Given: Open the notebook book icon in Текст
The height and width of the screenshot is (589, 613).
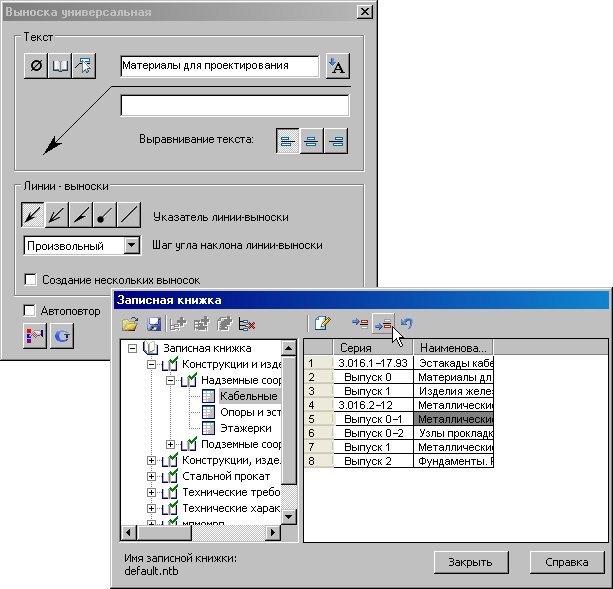Looking at the screenshot, I should 60,67.
